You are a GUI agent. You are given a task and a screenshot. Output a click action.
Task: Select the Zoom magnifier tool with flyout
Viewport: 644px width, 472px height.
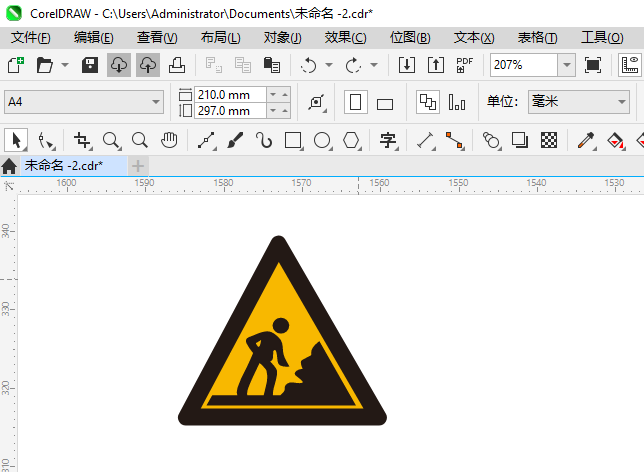click(x=111, y=140)
